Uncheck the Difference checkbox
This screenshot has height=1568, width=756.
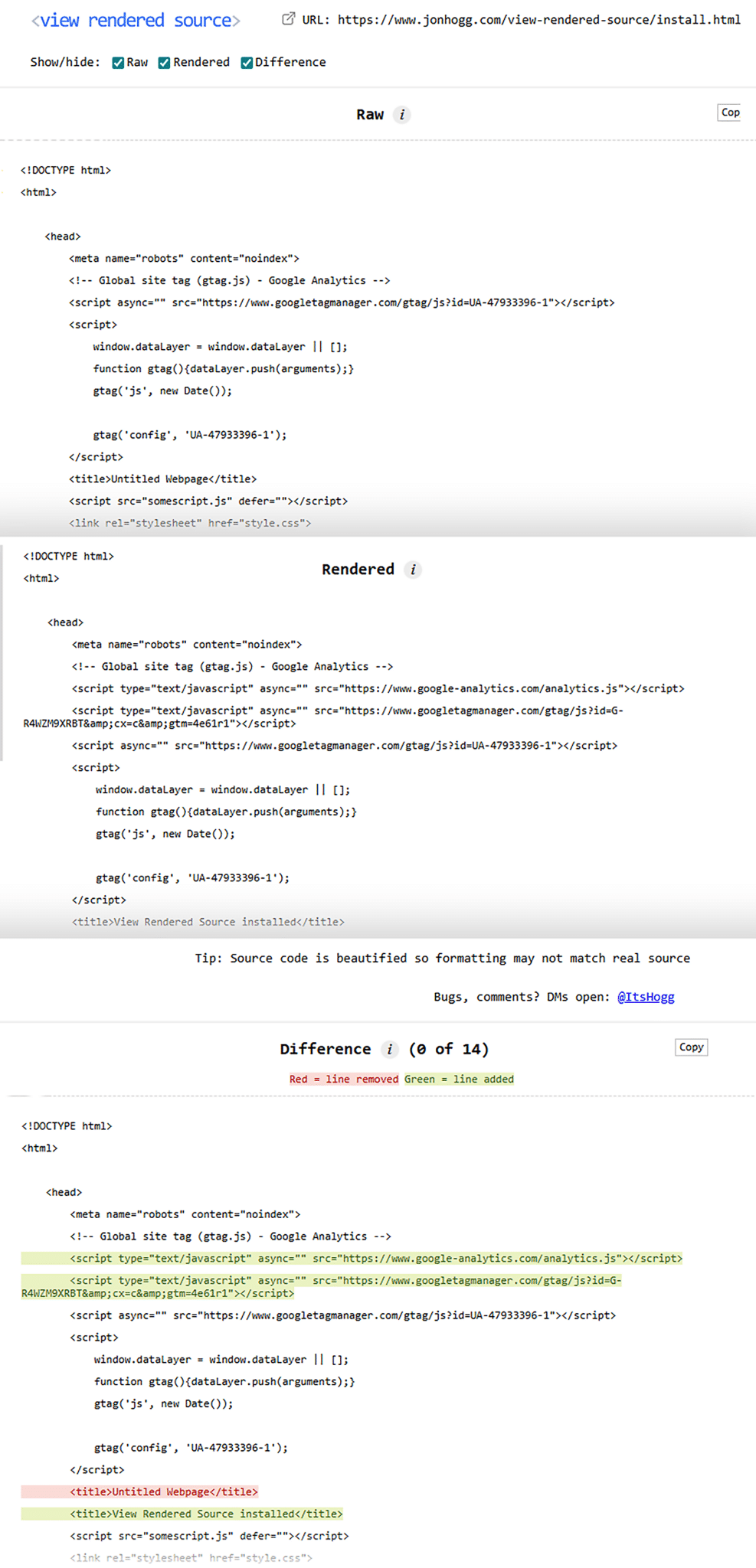247,63
